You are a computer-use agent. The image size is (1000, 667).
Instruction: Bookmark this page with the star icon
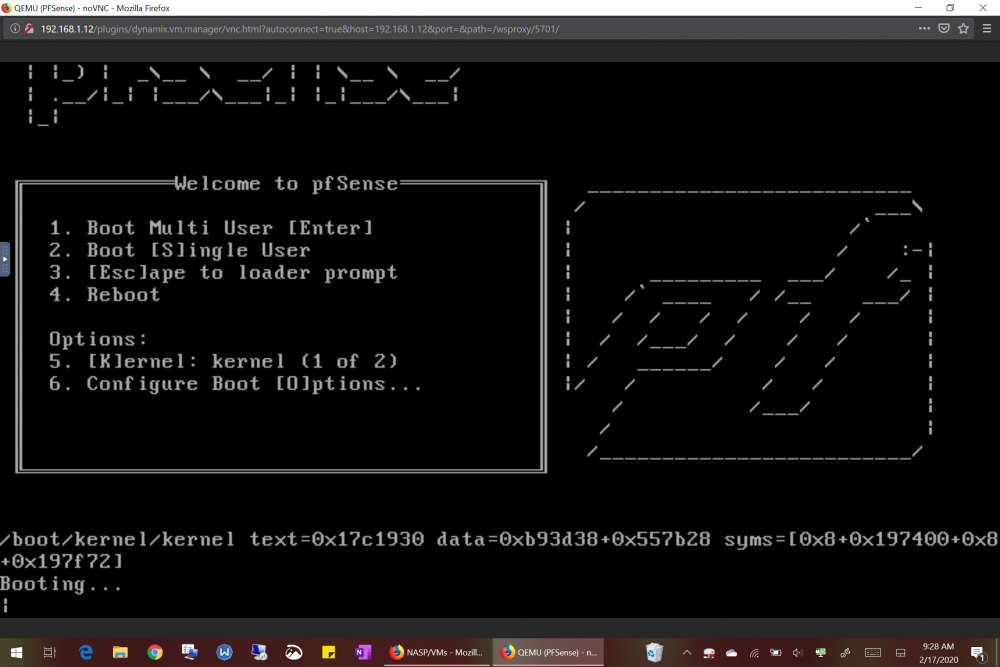click(963, 29)
